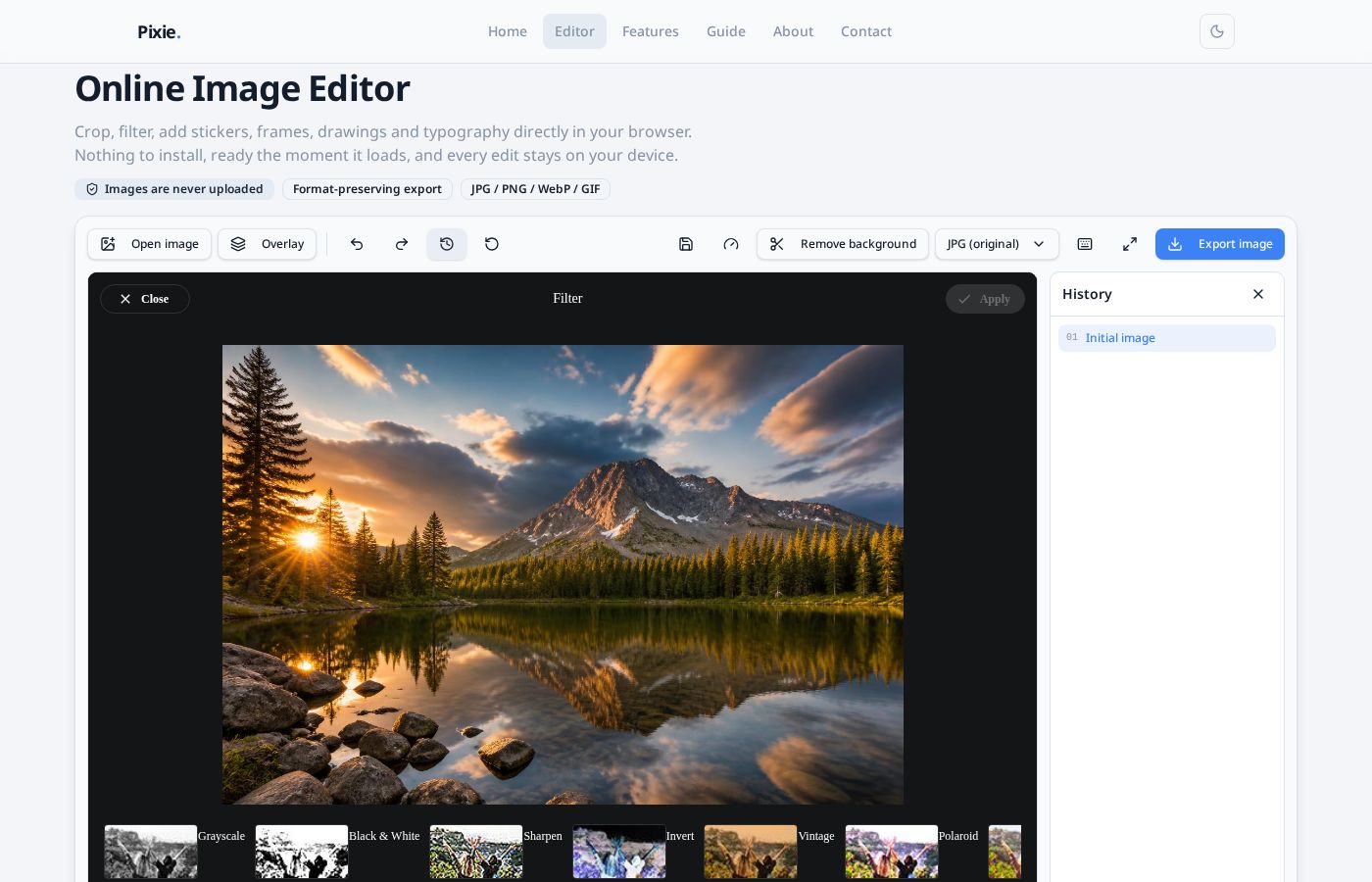The image size is (1372, 882).
Task: Click the 'Format-preserving export' badge
Action: tap(367, 189)
